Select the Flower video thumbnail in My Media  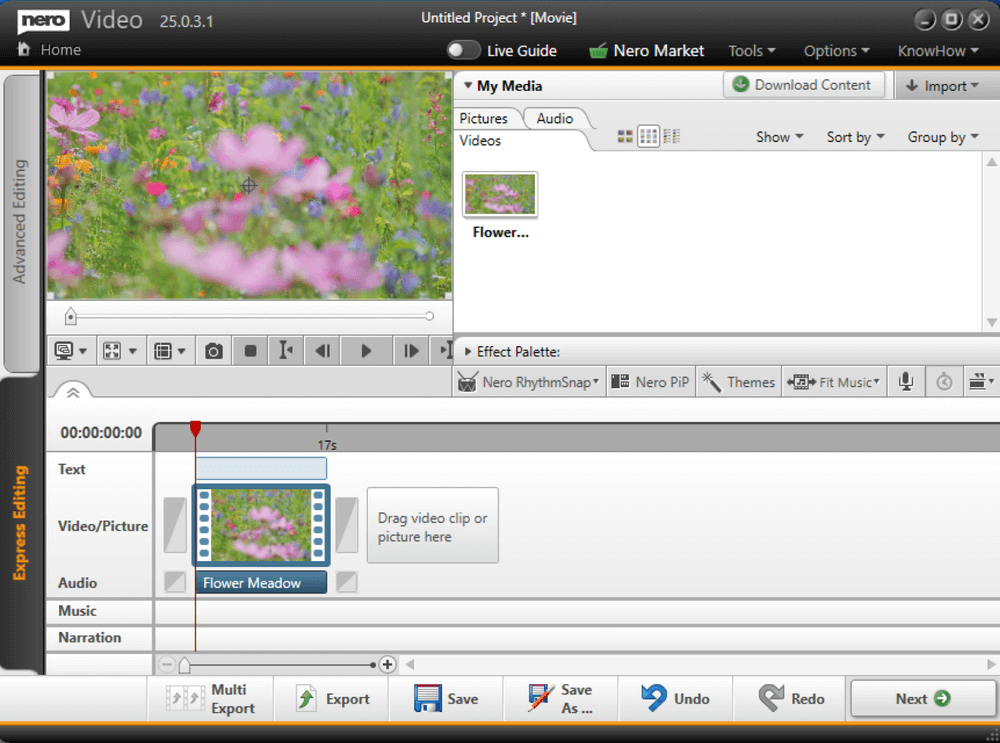coord(500,195)
